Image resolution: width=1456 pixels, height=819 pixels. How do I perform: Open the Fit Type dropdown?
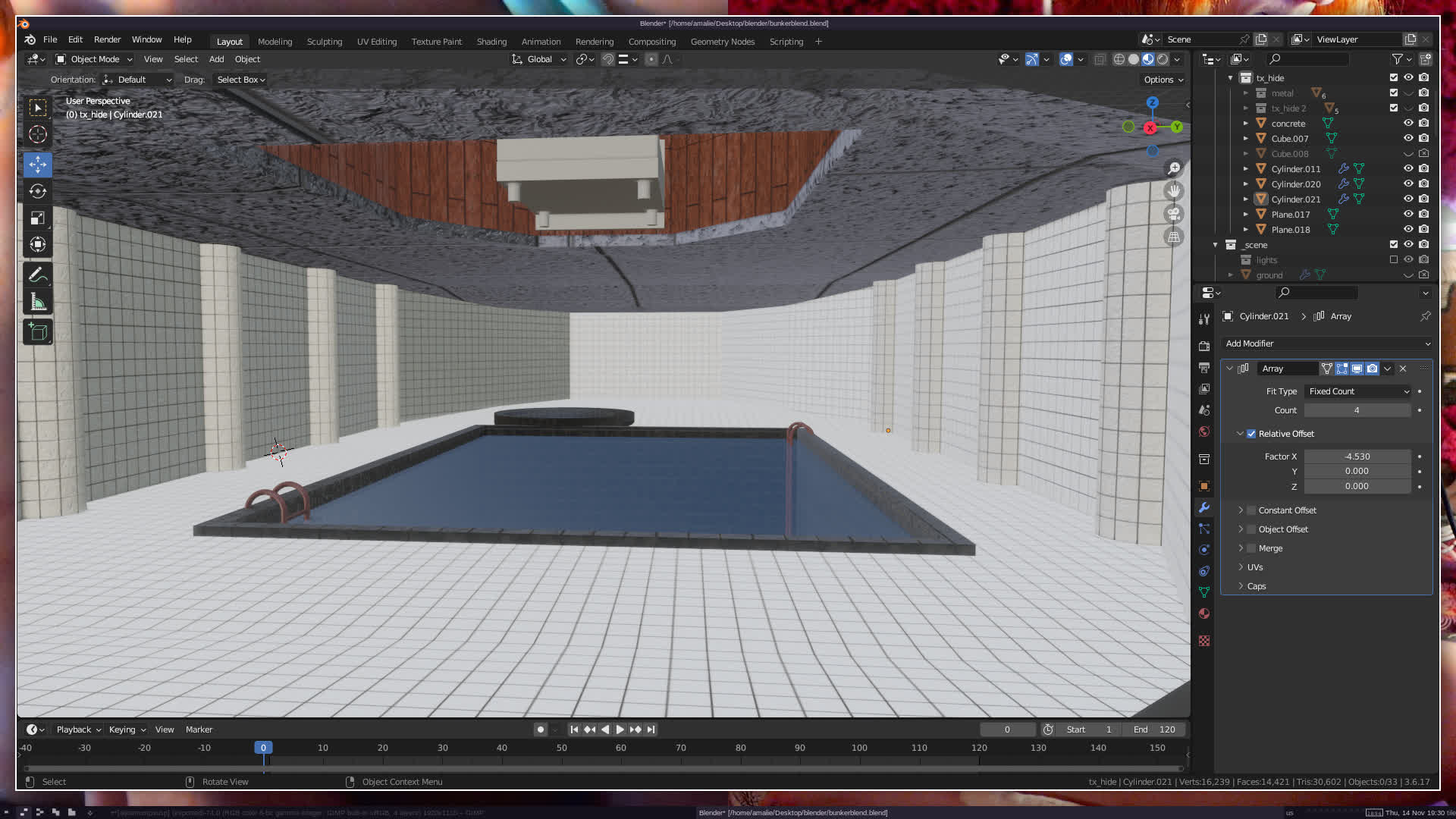click(x=1357, y=391)
